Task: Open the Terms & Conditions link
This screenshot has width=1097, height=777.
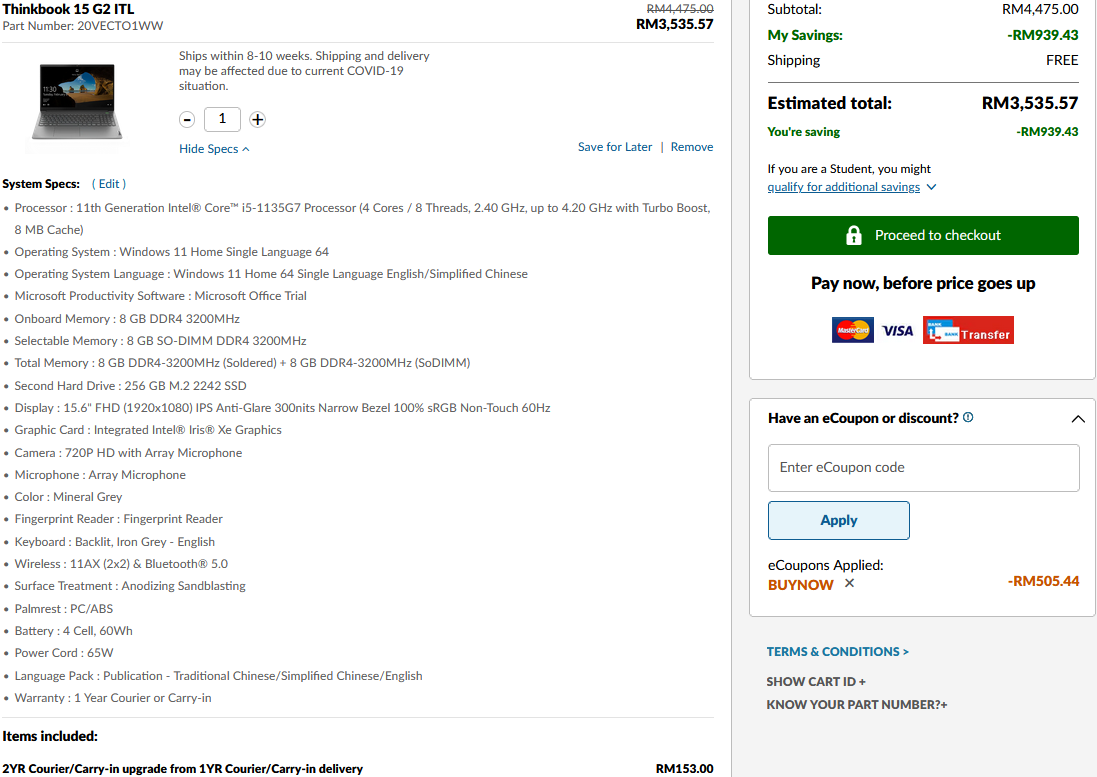Action: 837,651
